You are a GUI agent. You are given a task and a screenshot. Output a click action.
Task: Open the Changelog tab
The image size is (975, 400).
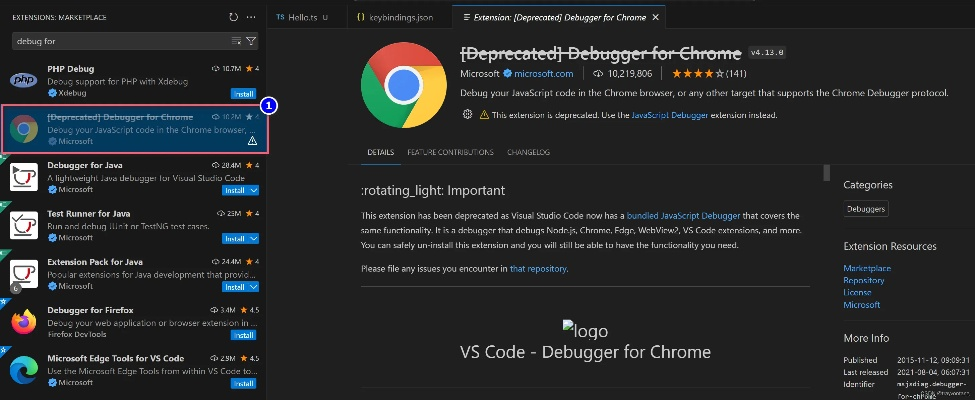[x=529, y=152]
